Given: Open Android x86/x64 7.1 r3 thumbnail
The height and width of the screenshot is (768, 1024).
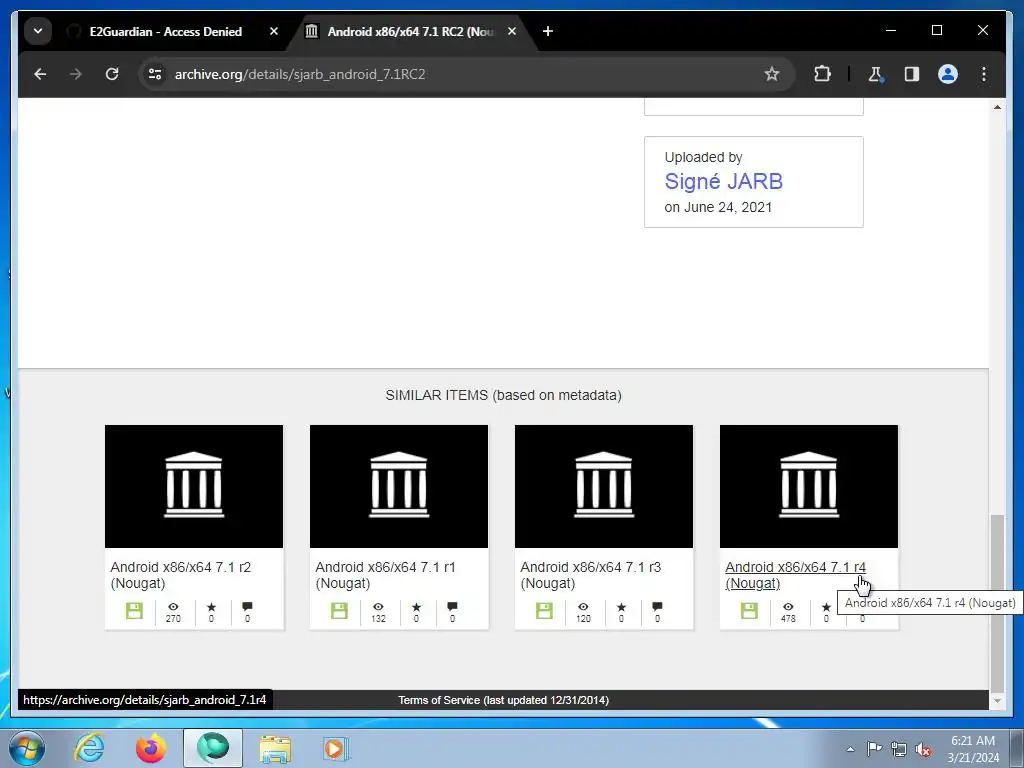Looking at the screenshot, I should (604, 487).
